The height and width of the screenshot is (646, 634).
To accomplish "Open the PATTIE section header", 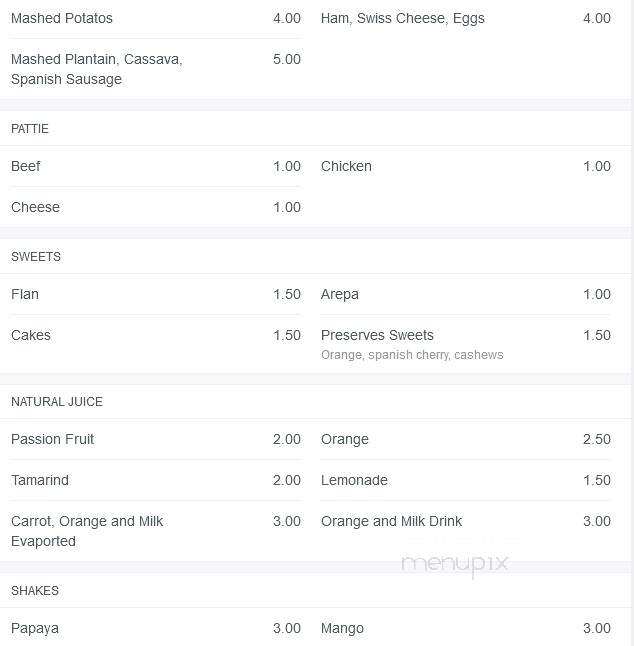I will tap(30, 129).
